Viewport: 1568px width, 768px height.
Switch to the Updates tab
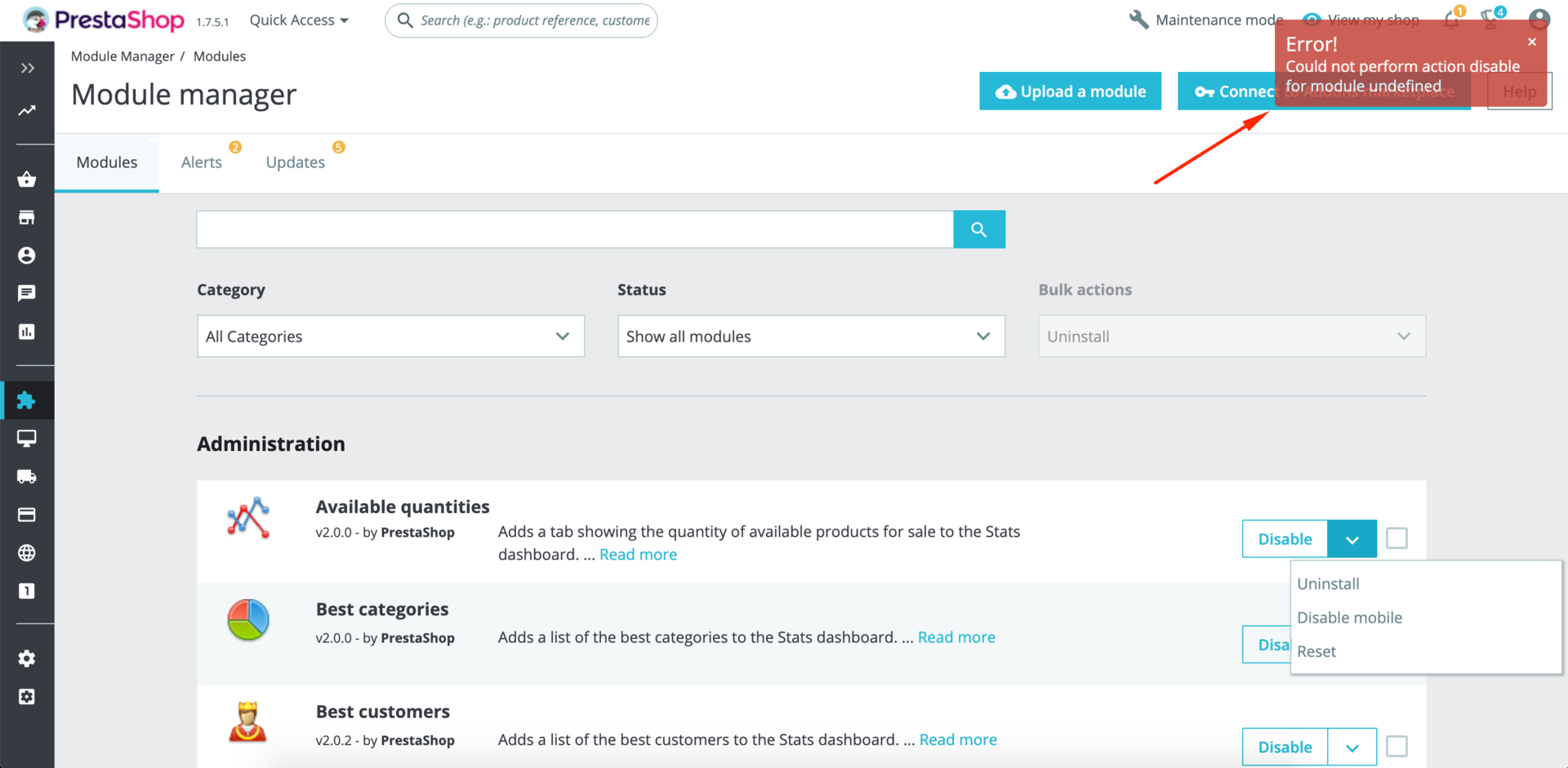point(296,163)
